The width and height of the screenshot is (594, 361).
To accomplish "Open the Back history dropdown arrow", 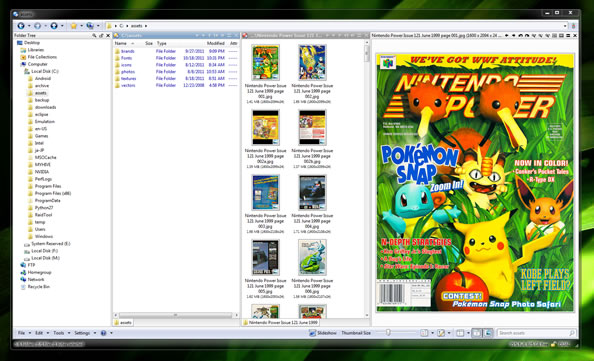I will [29, 26].
